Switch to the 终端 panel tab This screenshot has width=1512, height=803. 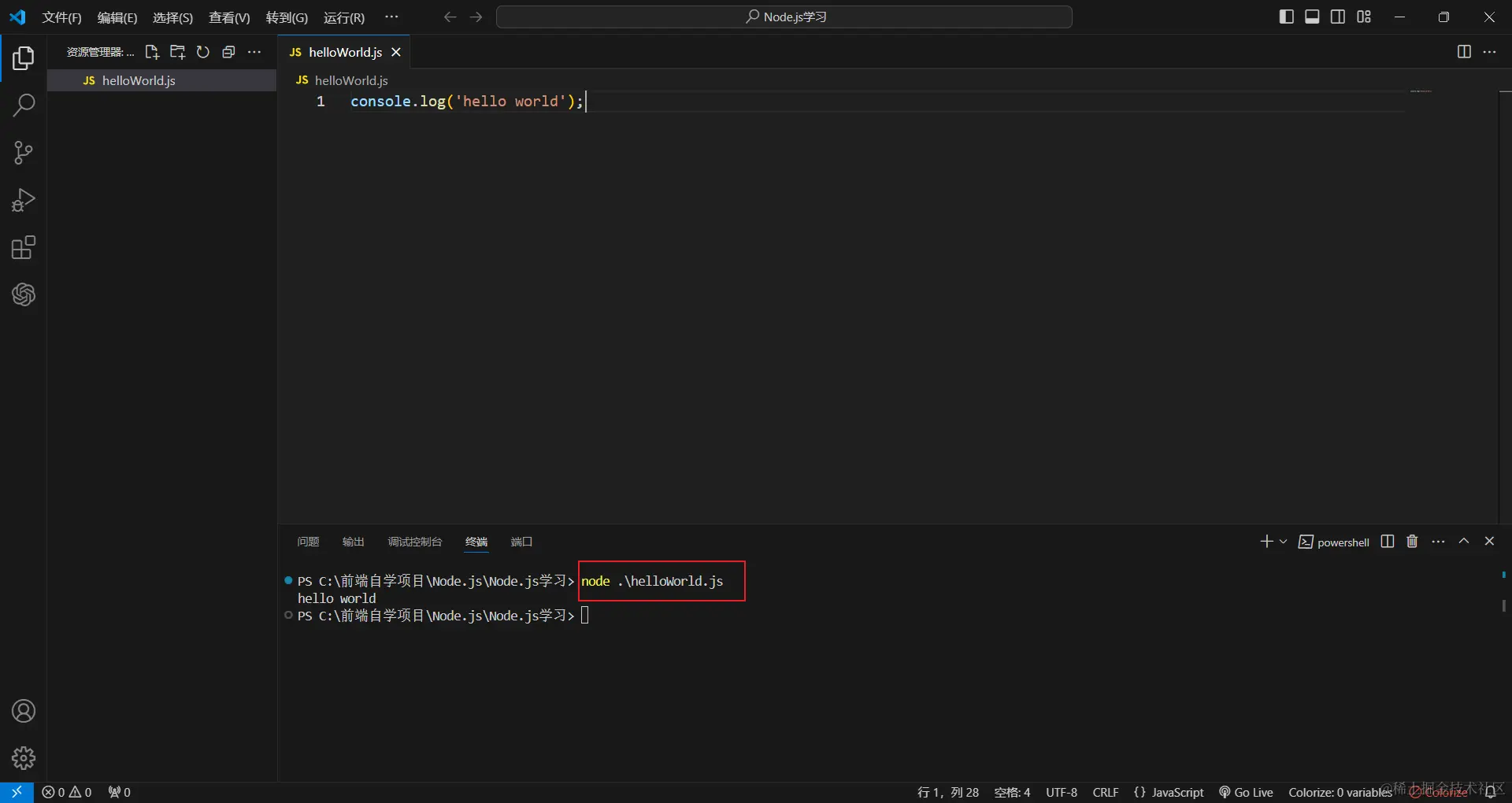[476, 542]
